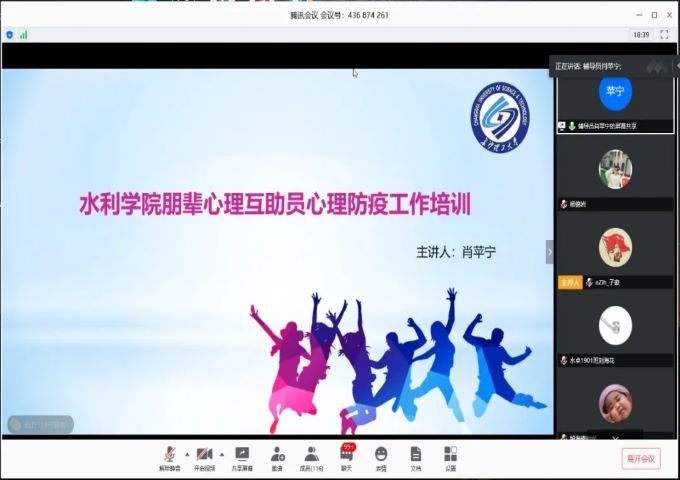680x480 pixels.
Task: Start screen sharing (共享屏幕)
Action: [x=242, y=456]
